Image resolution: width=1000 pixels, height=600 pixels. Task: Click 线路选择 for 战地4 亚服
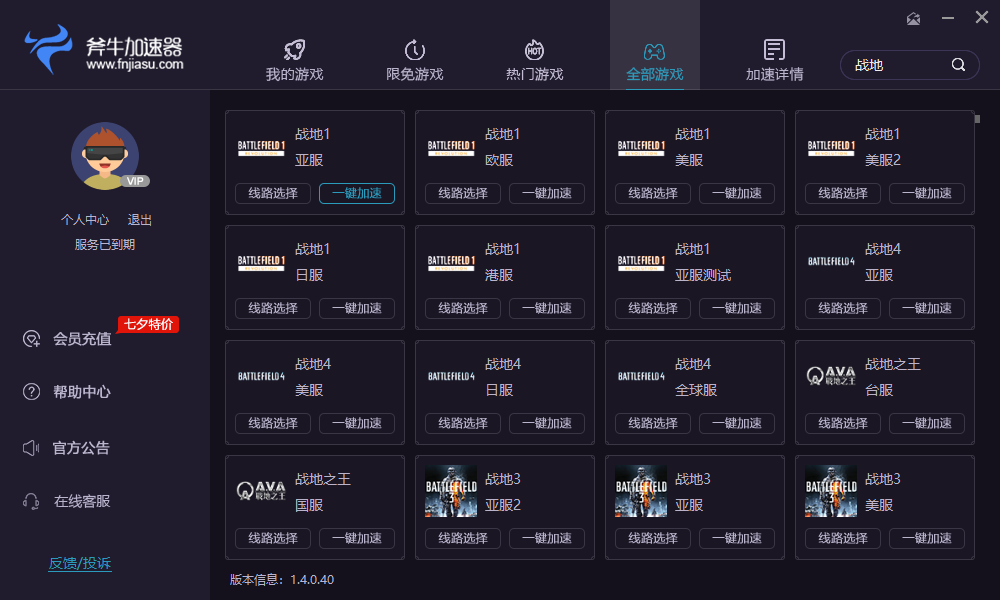(x=843, y=308)
